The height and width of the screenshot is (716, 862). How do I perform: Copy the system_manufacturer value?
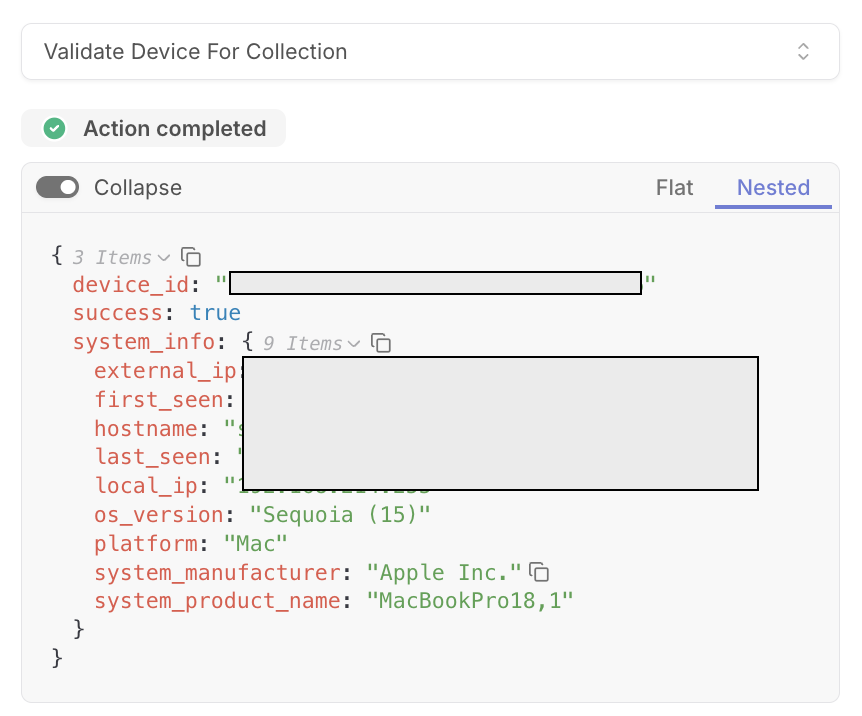[539, 572]
